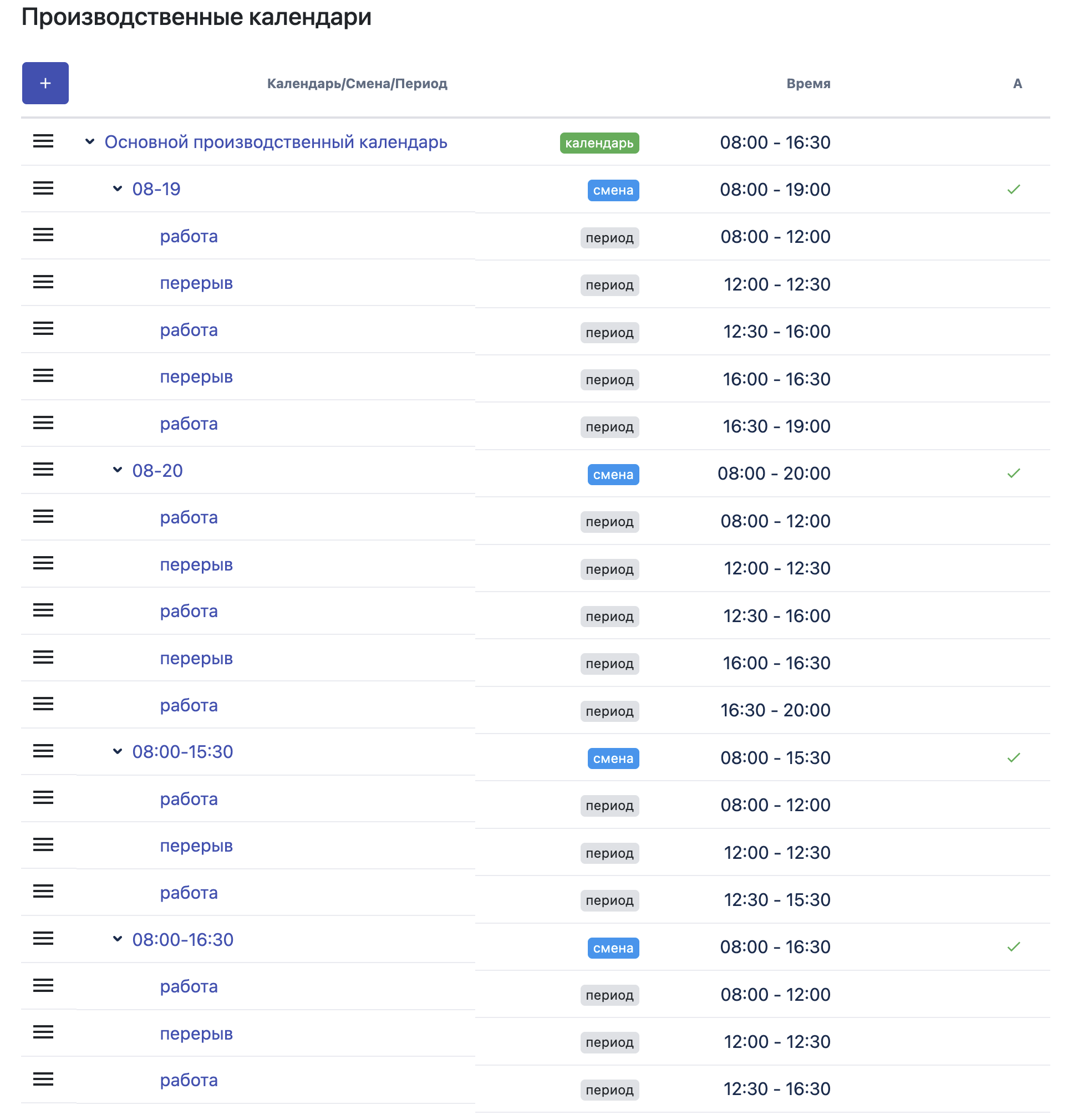Click the Календарь/Смена/Период column header
The width and height of the screenshot is (1078, 1120).
tap(357, 83)
